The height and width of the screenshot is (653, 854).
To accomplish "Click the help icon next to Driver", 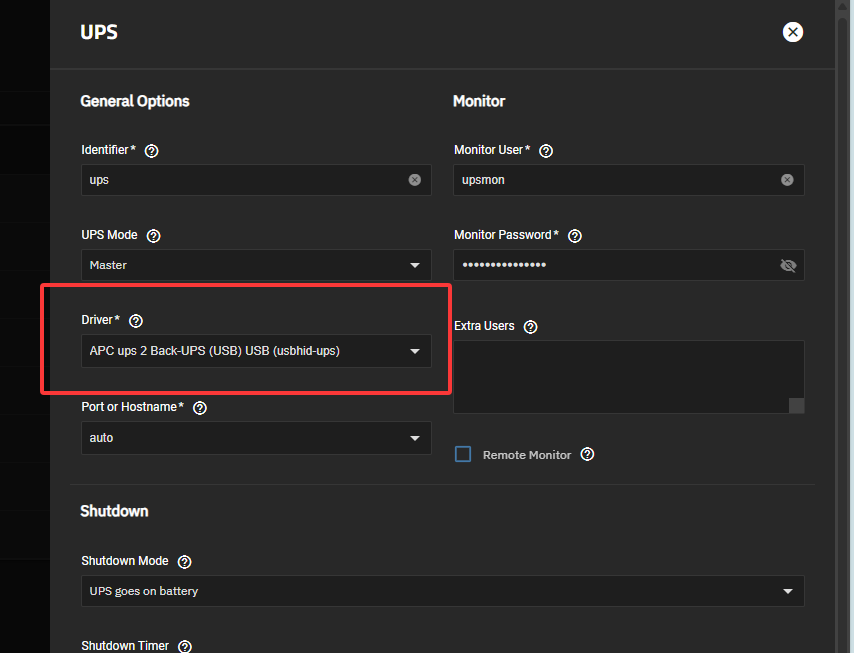I will click(x=136, y=321).
